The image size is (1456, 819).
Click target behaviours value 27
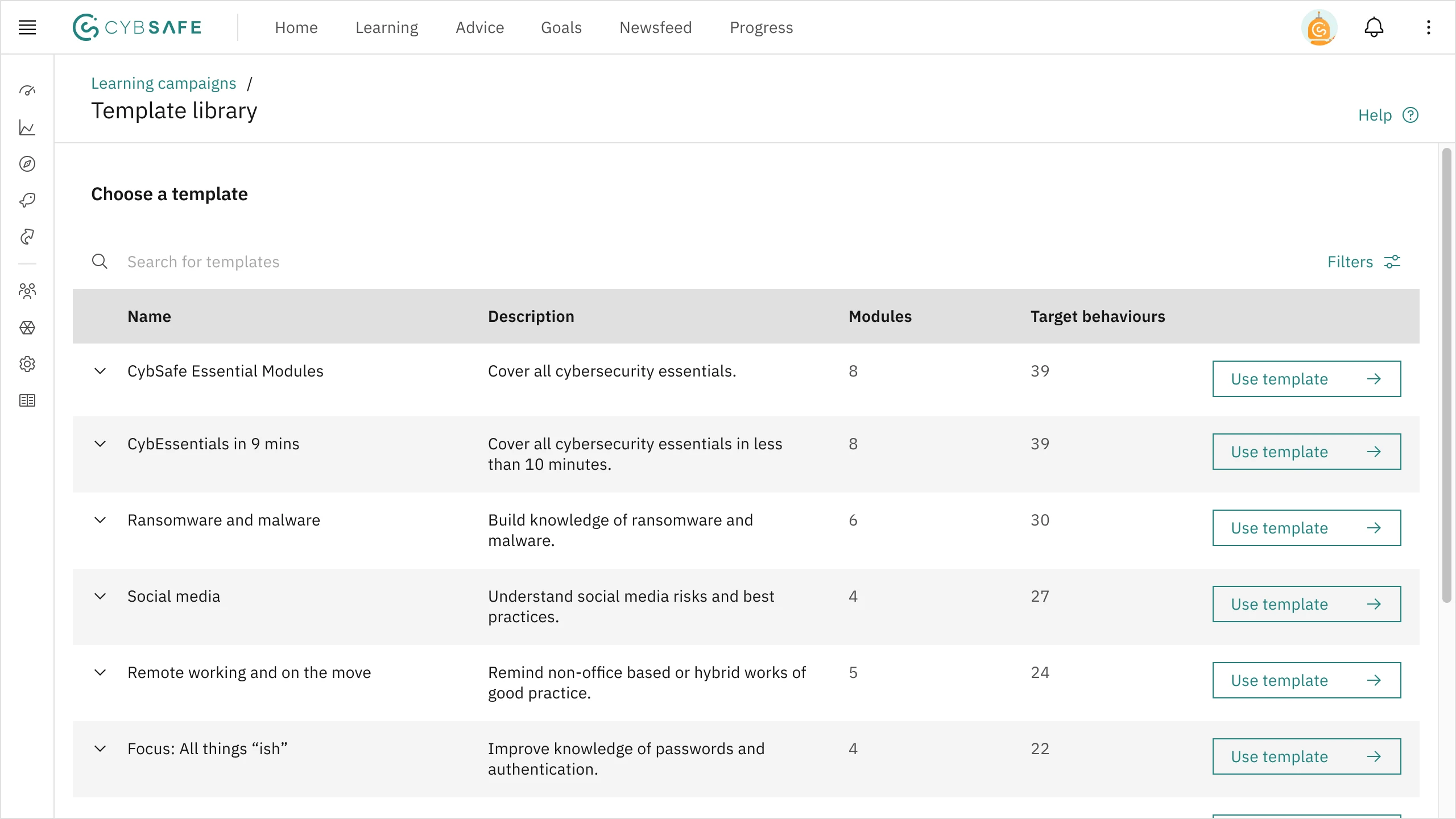point(1040,597)
